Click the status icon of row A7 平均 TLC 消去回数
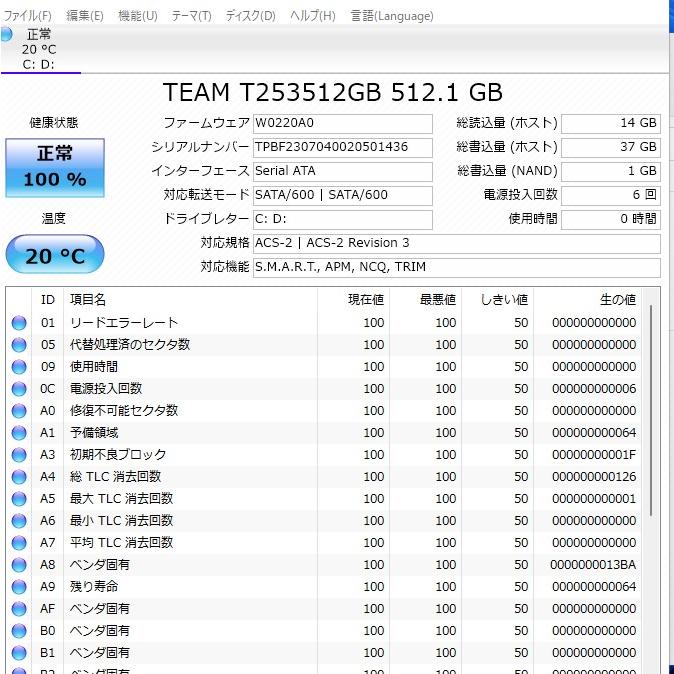 tap(19, 542)
